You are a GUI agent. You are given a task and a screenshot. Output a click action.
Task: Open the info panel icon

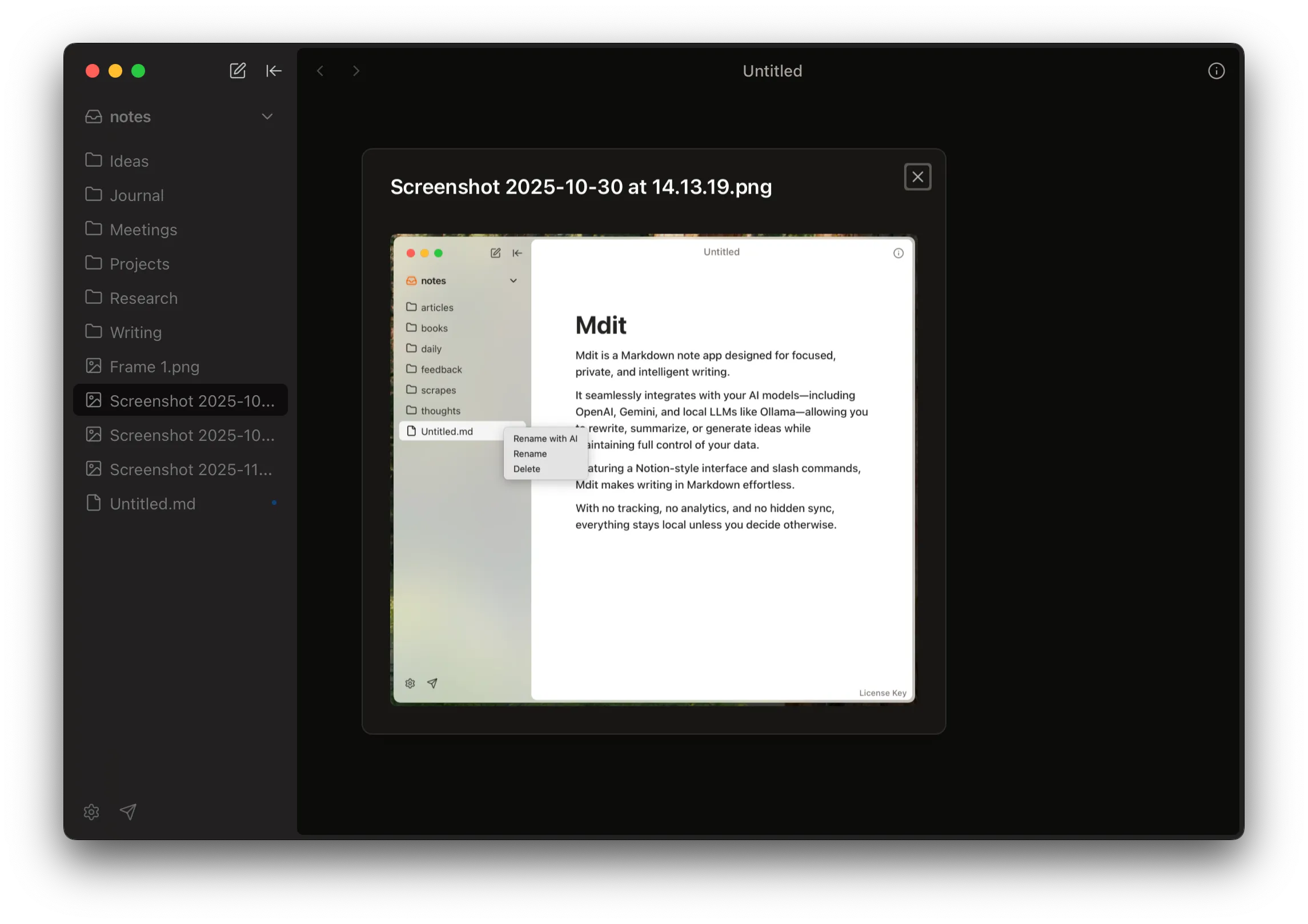1216,71
